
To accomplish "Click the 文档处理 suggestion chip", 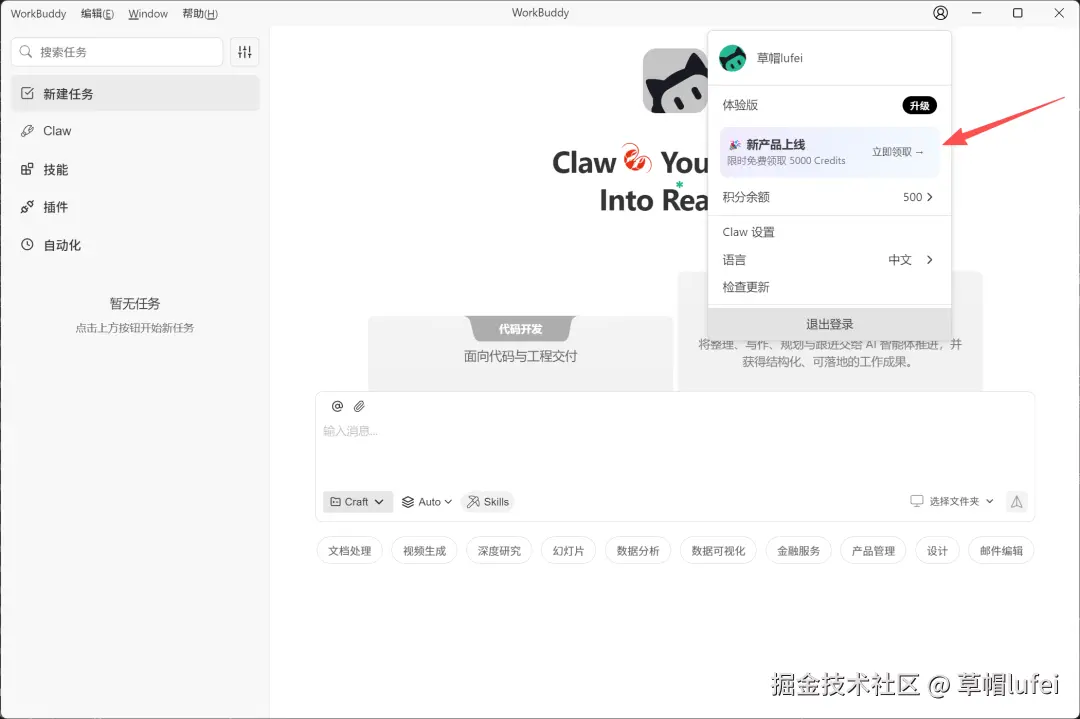I will tap(349, 551).
